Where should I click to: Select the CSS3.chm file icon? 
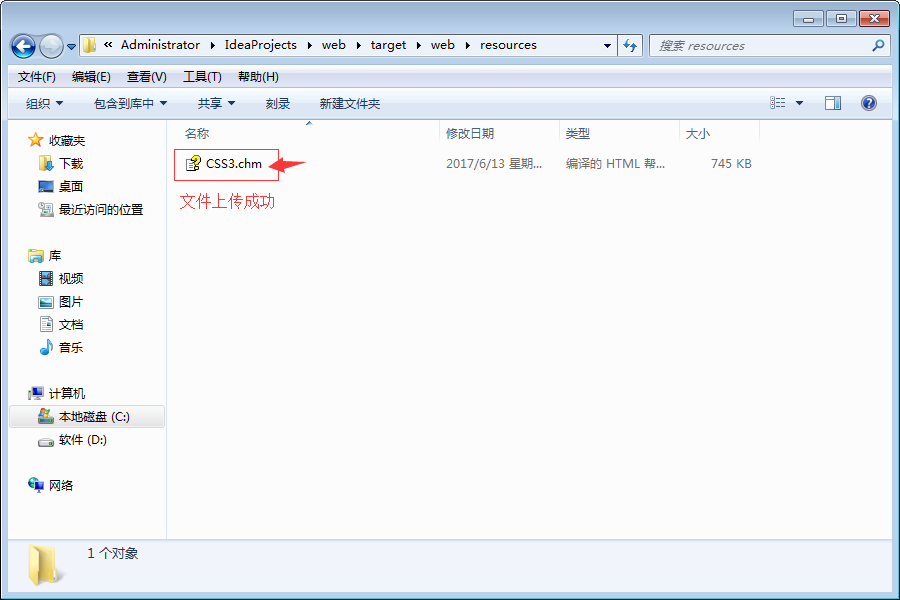193,164
